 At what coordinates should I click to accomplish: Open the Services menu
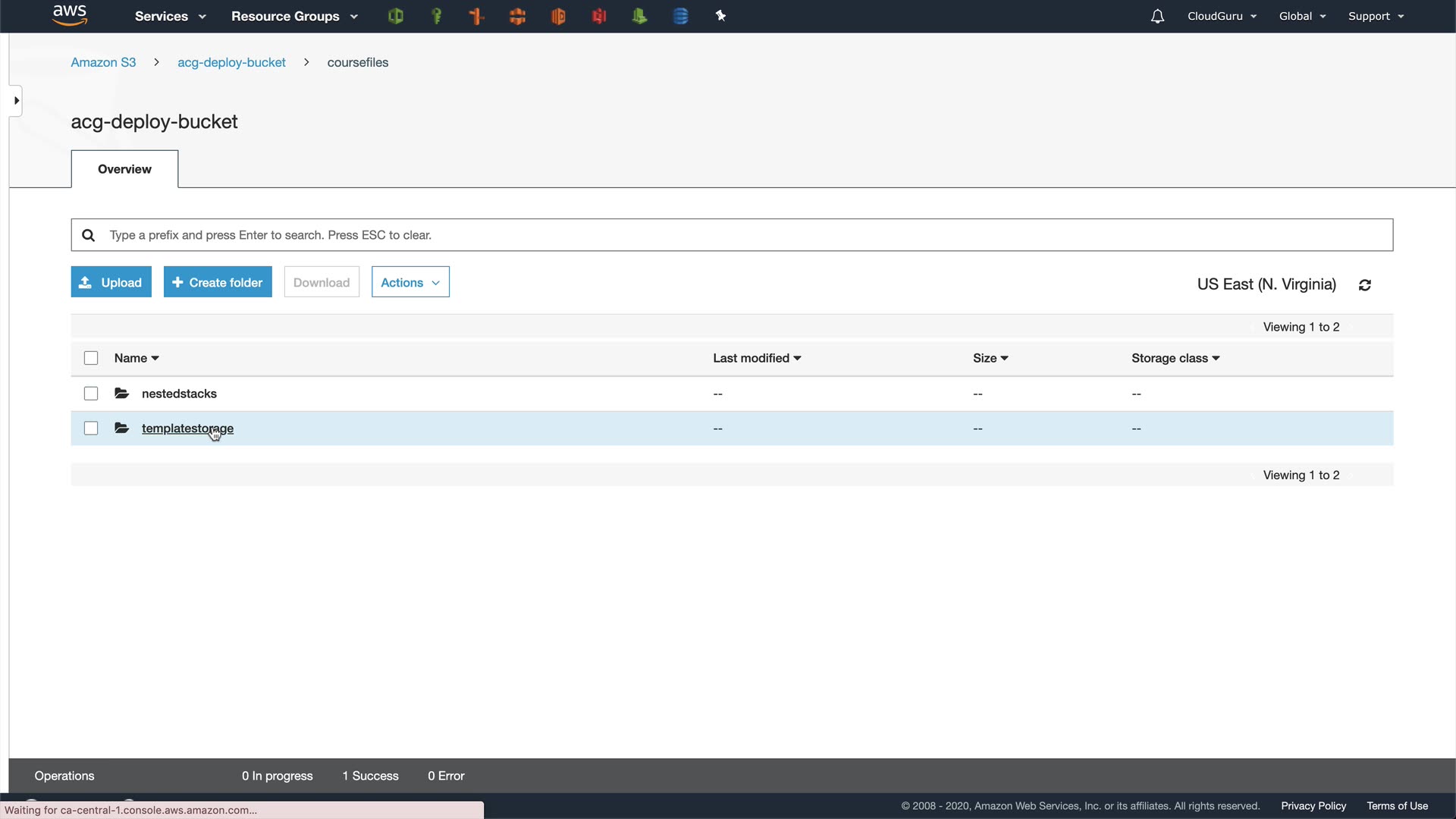point(170,16)
